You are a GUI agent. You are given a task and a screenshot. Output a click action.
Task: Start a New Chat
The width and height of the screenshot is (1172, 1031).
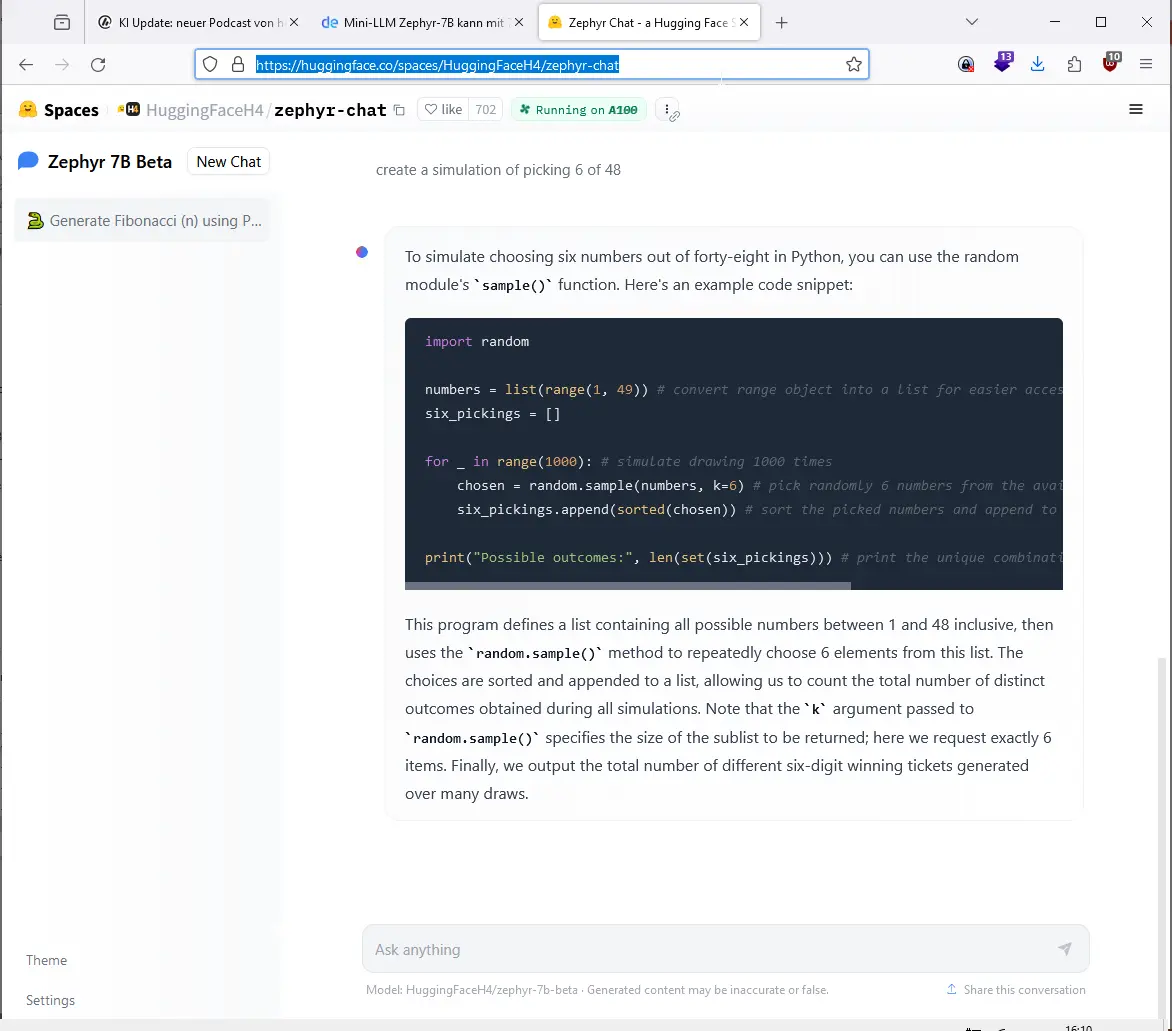pyautogui.click(x=229, y=161)
